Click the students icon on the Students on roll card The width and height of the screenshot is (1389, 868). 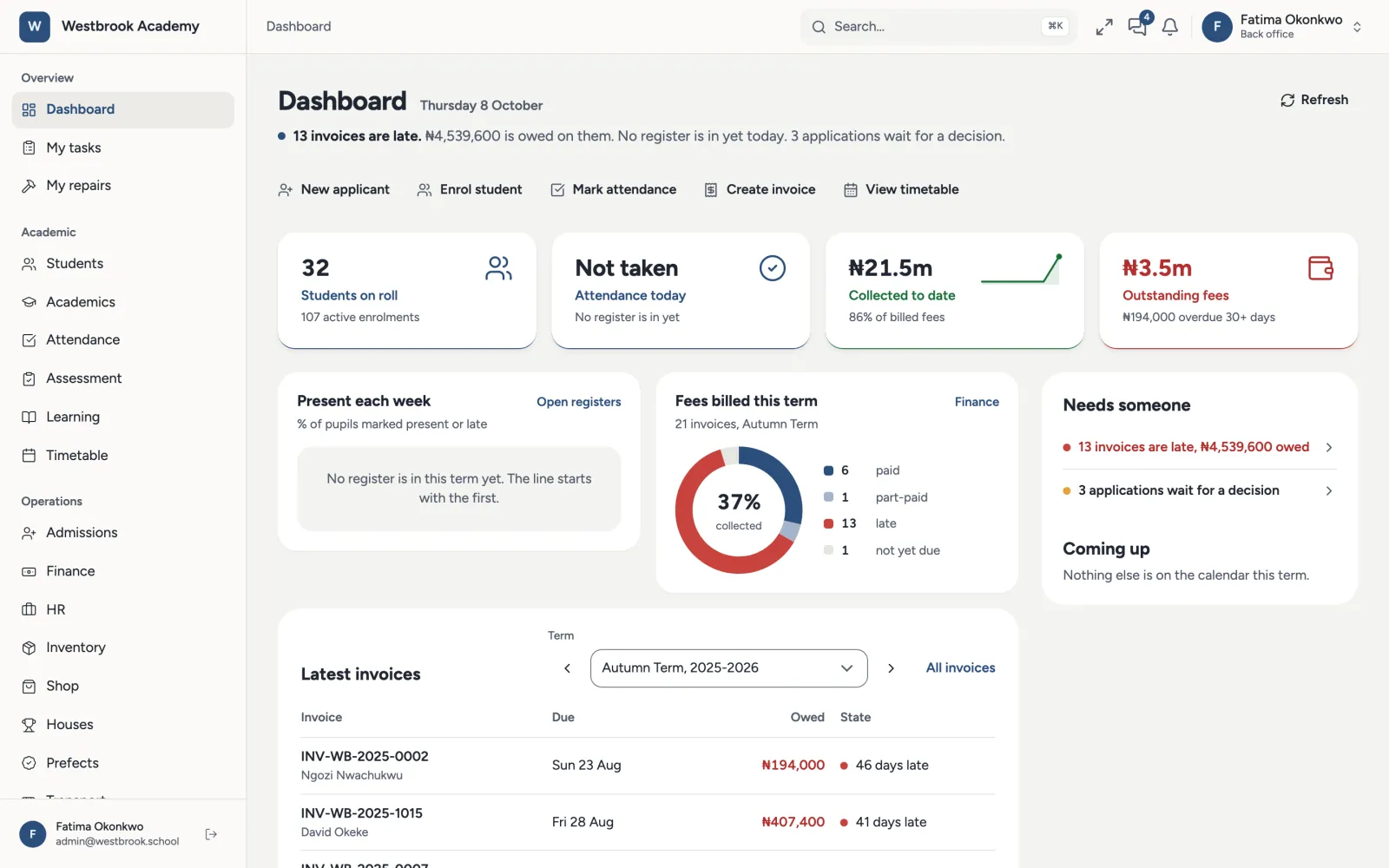click(498, 268)
